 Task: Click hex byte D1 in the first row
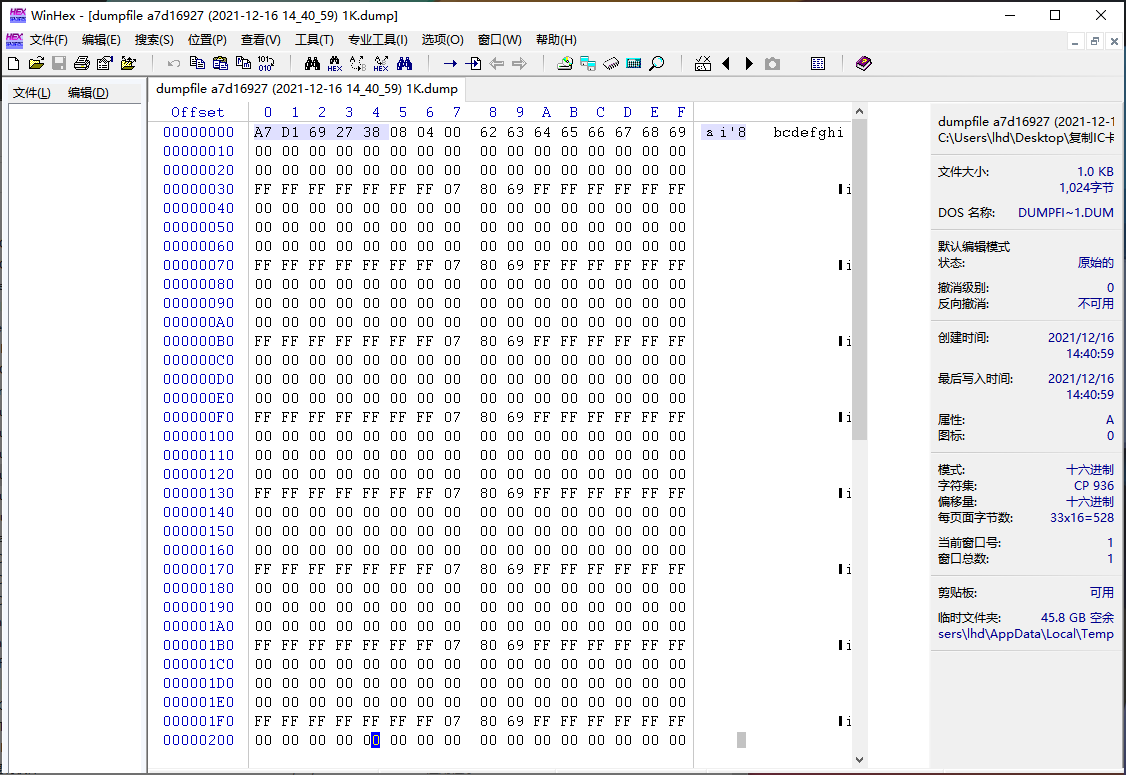click(x=290, y=132)
